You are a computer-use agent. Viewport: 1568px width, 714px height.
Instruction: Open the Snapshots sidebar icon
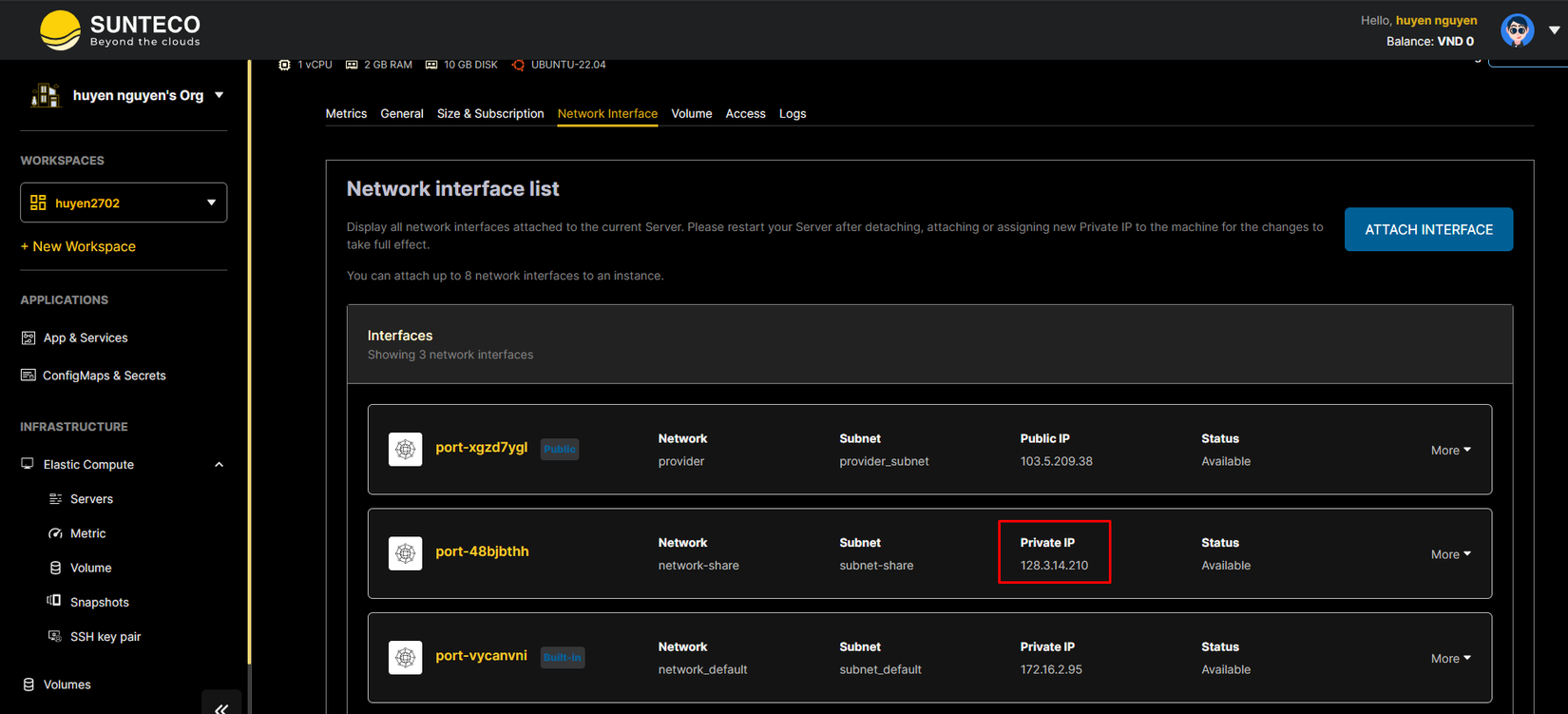(x=55, y=602)
